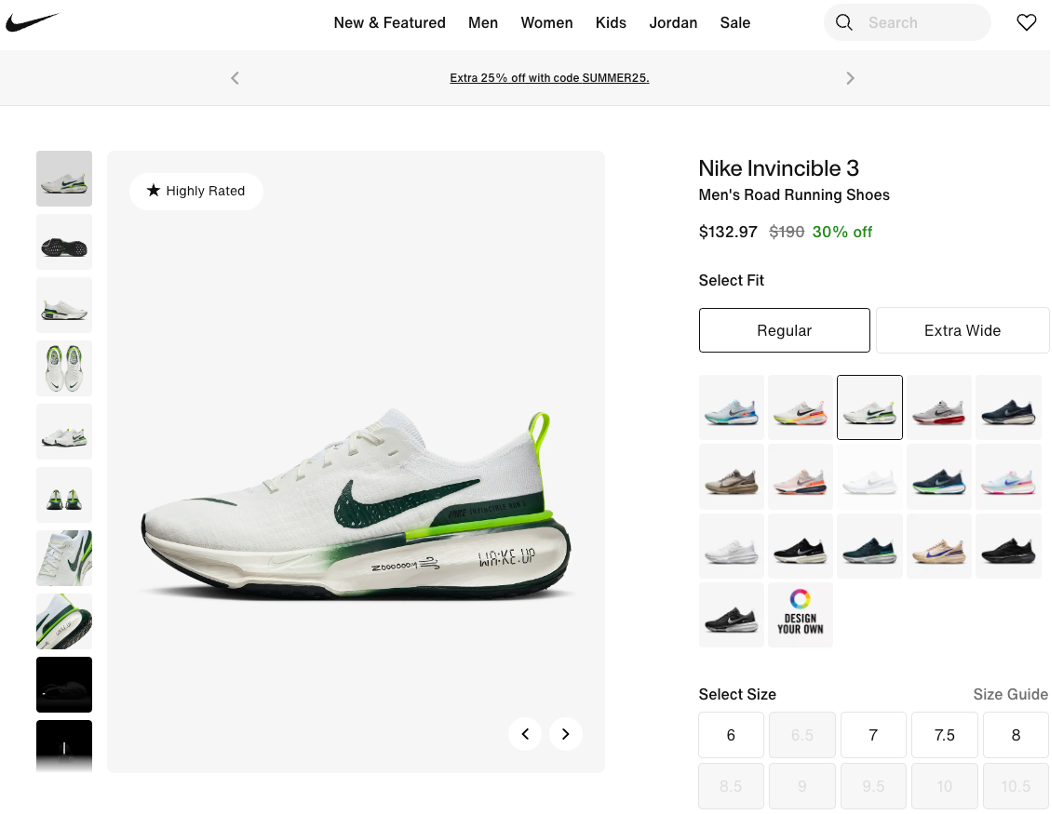Select unavailable size 6.5
Image resolution: width=1052 pixels, height=814 pixels.
802,735
